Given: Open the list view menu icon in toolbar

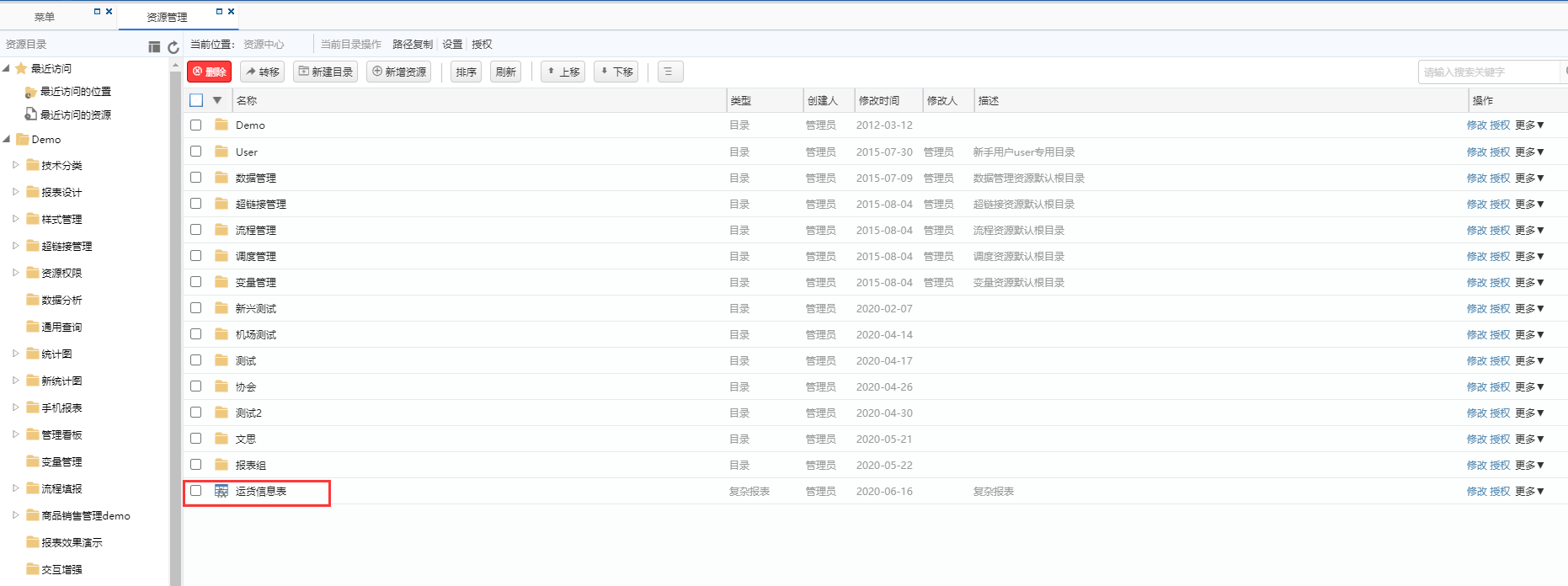Looking at the screenshot, I should click(x=669, y=72).
